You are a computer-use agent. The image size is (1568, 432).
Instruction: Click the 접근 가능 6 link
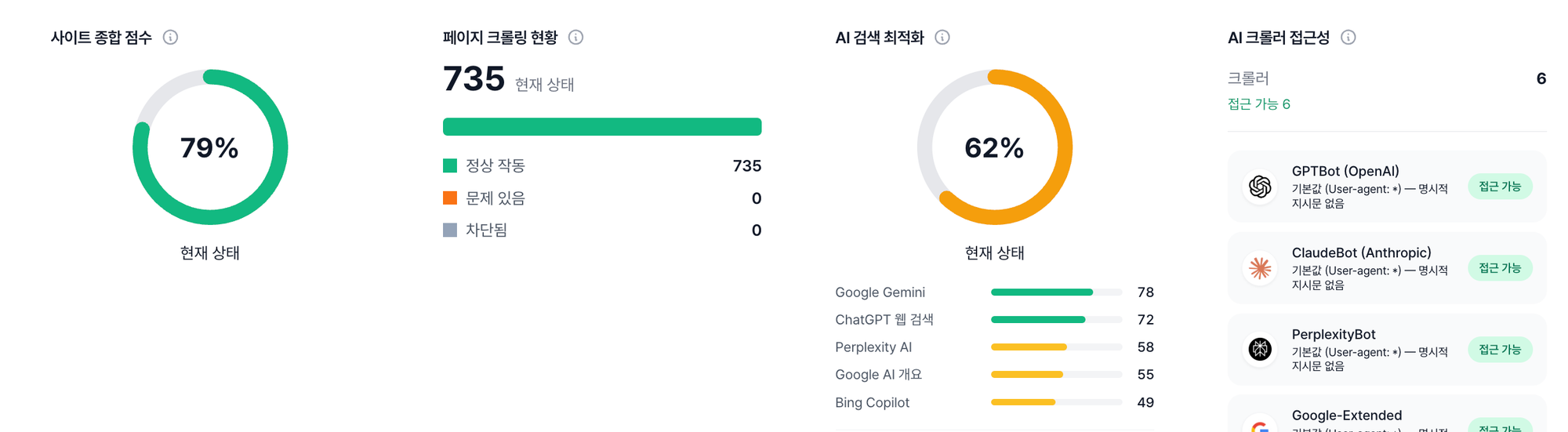click(x=1258, y=104)
